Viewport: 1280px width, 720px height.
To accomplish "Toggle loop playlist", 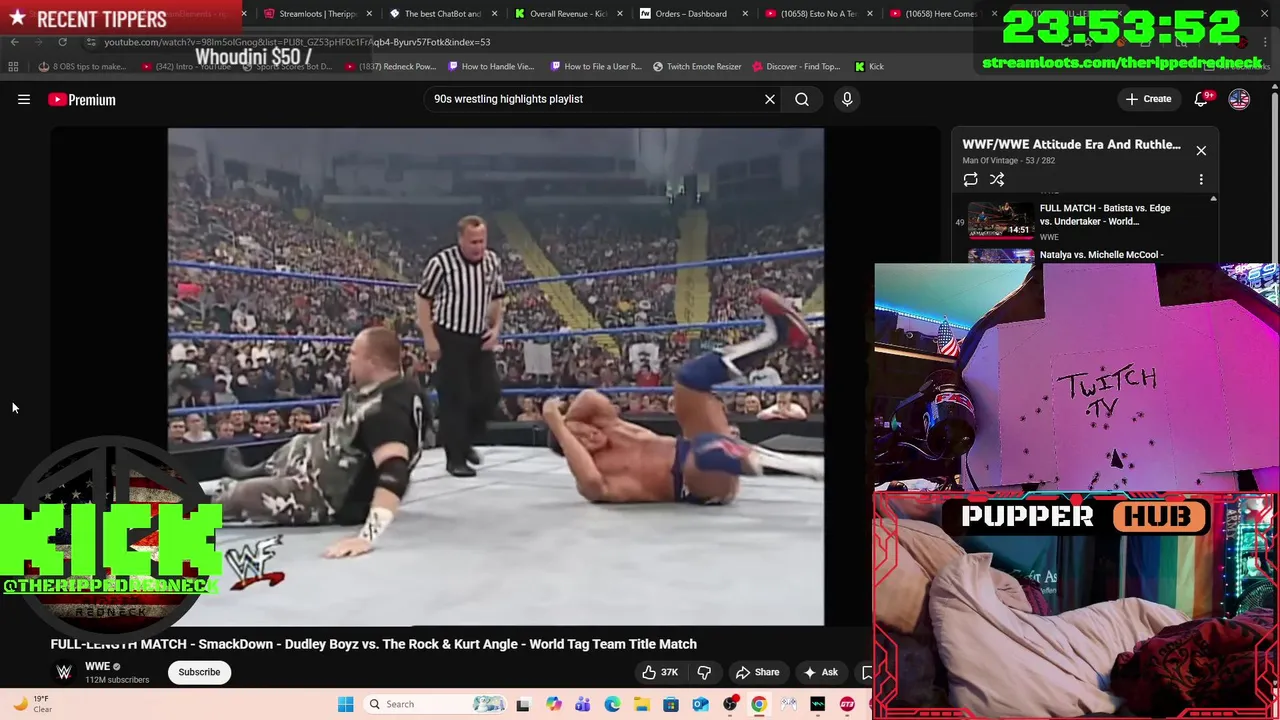I will point(970,180).
